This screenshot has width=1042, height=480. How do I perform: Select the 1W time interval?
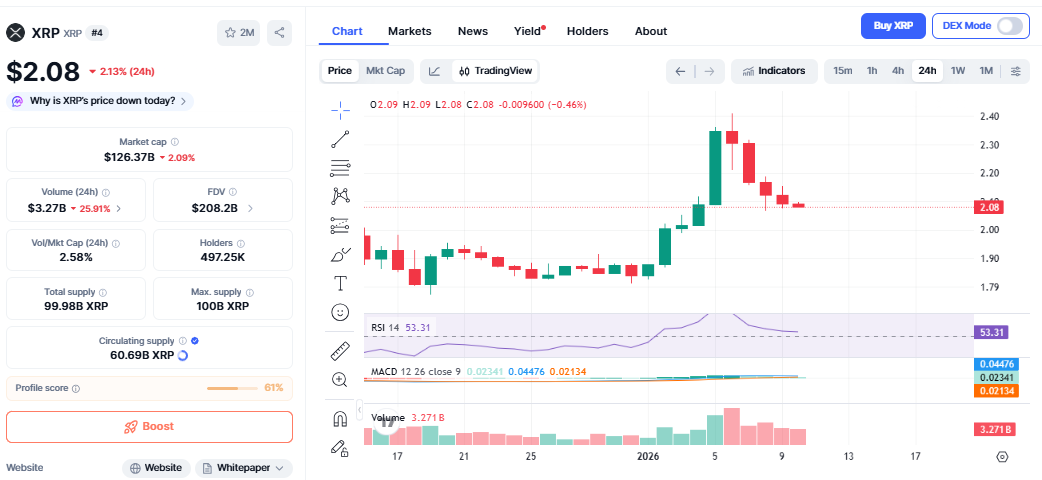point(958,71)
